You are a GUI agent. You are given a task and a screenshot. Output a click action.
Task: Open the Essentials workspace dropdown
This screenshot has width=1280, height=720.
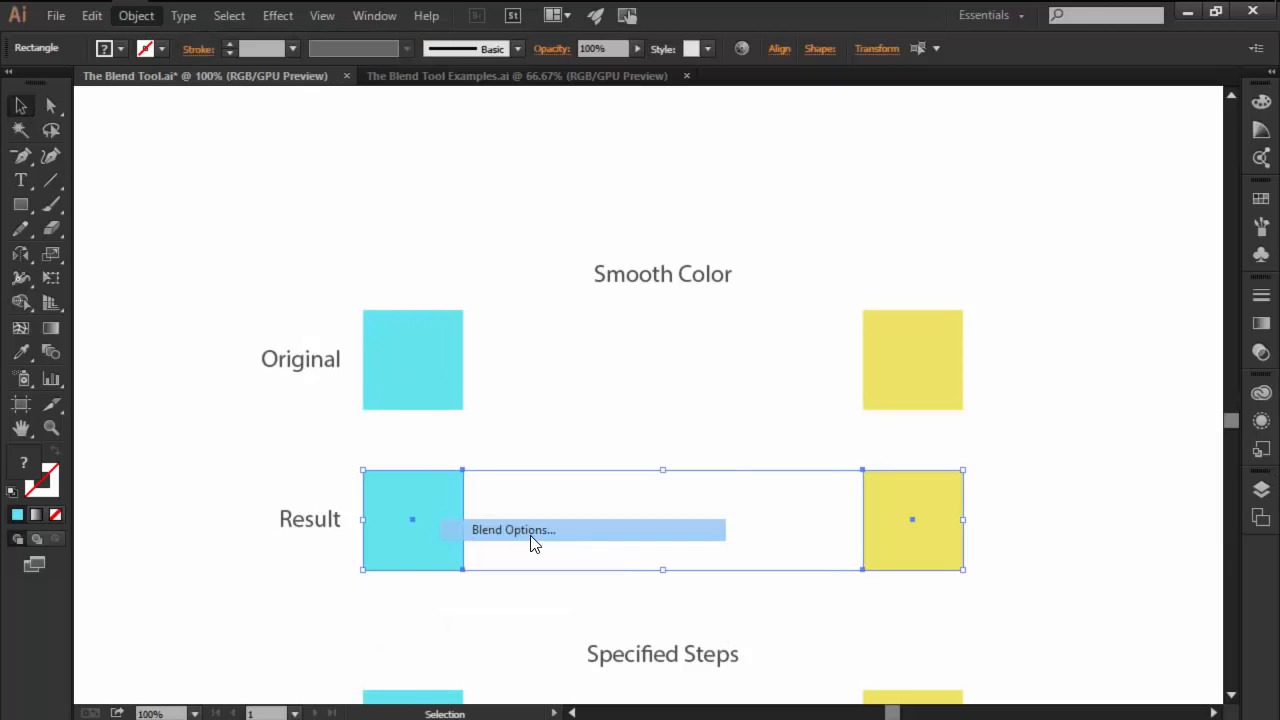pos(991,15)
